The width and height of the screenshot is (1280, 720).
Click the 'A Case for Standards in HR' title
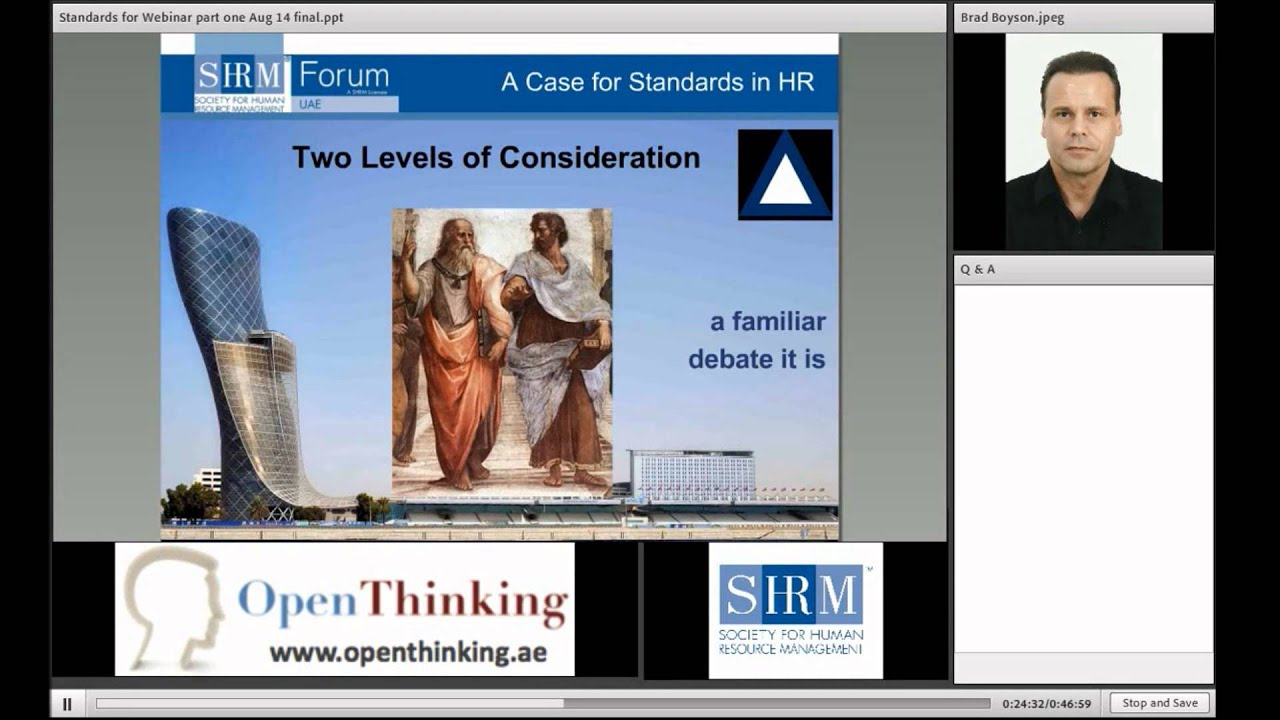[657, 82]
